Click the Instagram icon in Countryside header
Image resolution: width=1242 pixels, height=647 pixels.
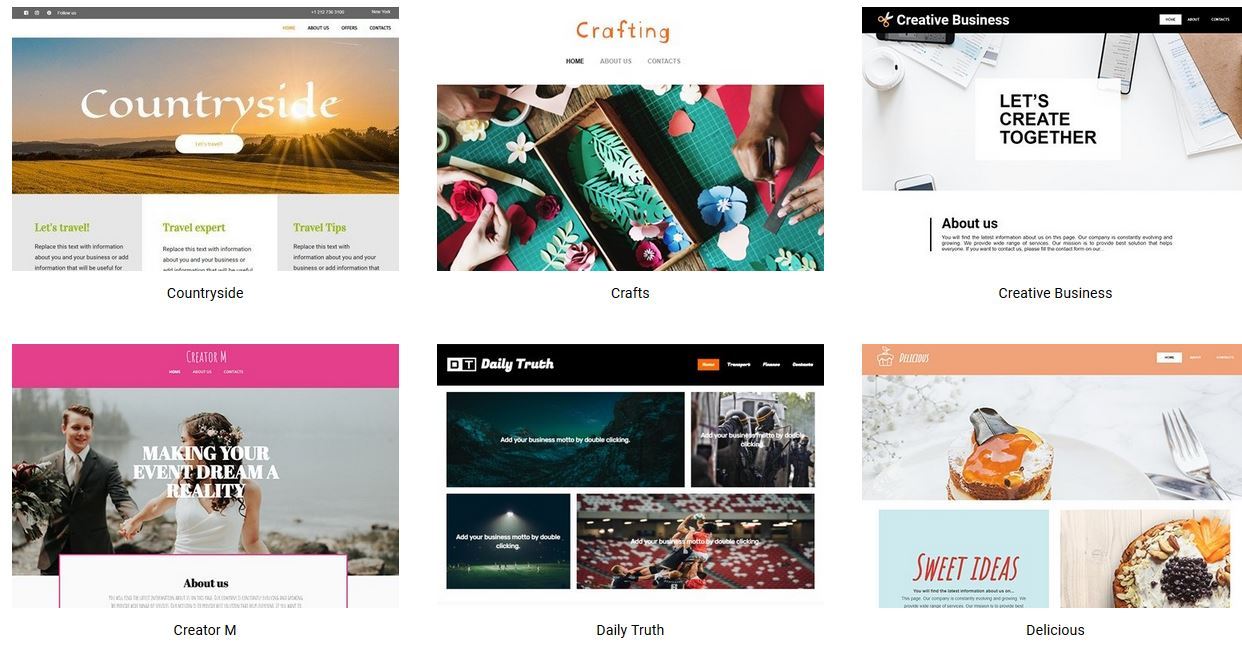tap(37, 13)
